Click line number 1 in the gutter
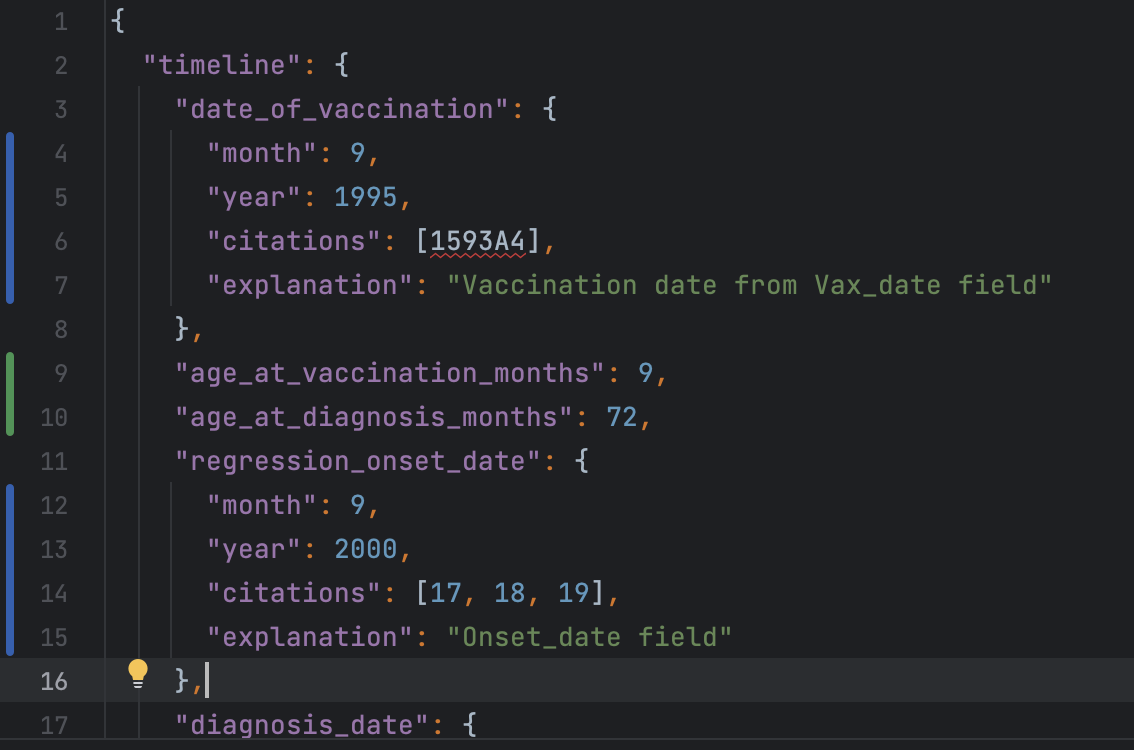The image size is (1134, 750). (60, 21)
